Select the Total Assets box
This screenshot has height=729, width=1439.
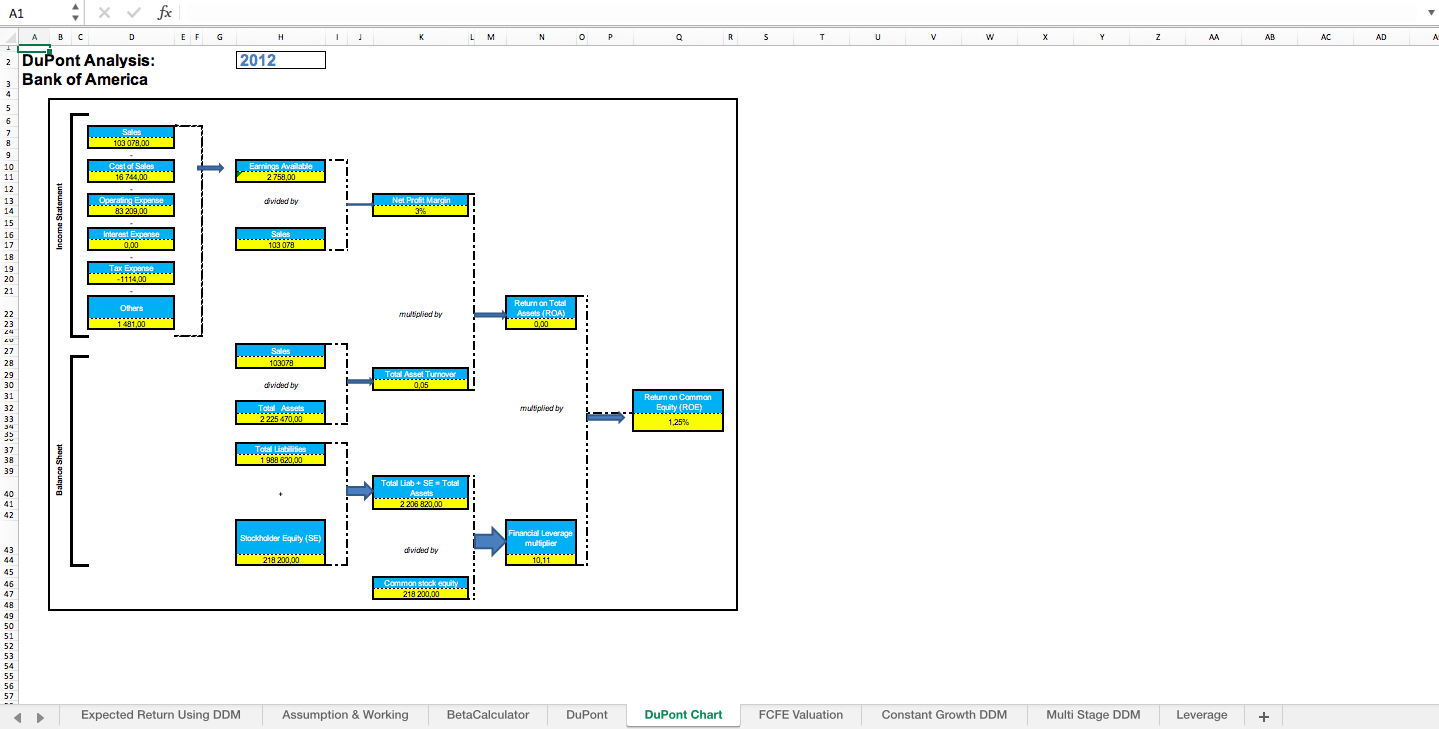(280, 413)
